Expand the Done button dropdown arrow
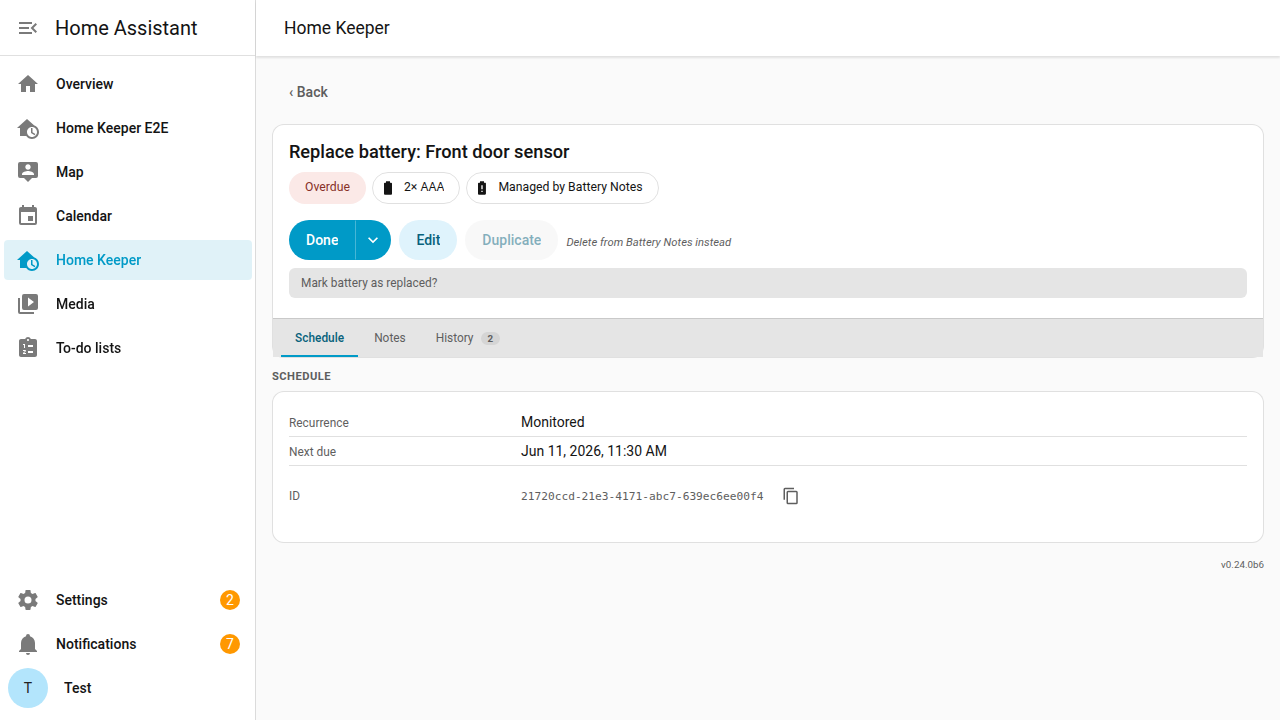The height and width of the screenshot is (720, 1280). coord(373,240)
